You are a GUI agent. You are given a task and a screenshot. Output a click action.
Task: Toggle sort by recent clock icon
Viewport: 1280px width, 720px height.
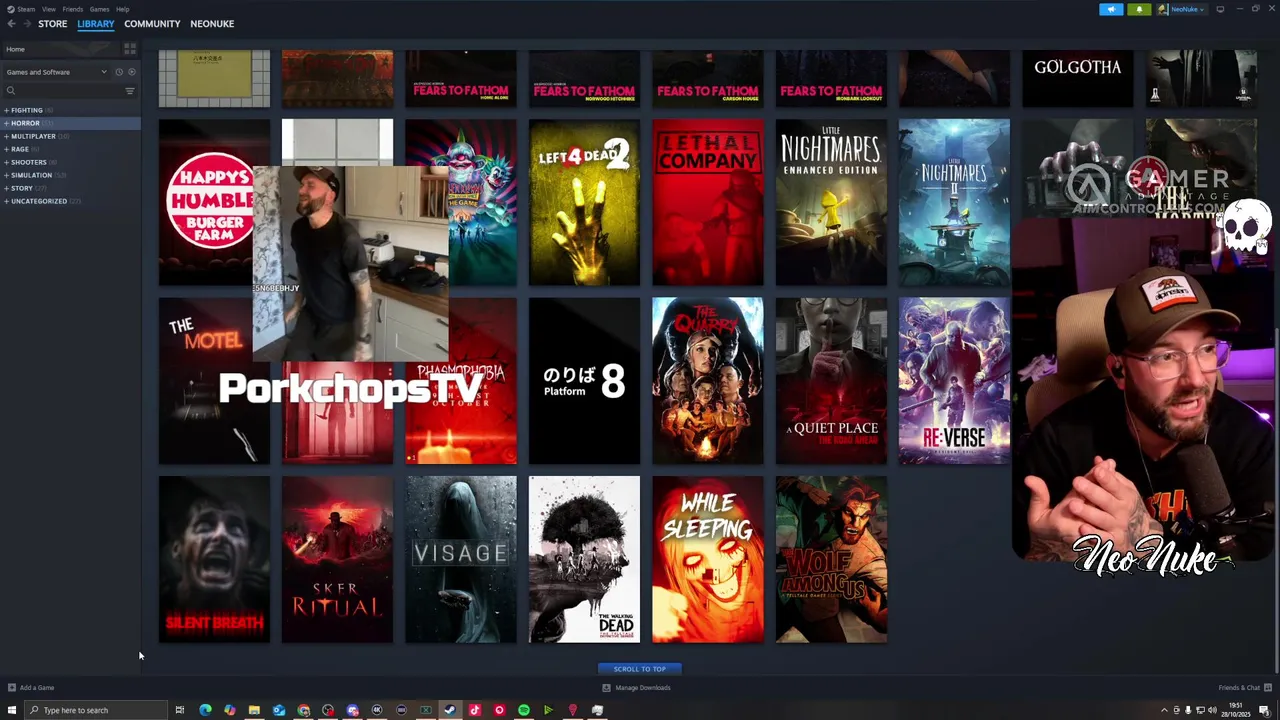click(x=119, y=72)
